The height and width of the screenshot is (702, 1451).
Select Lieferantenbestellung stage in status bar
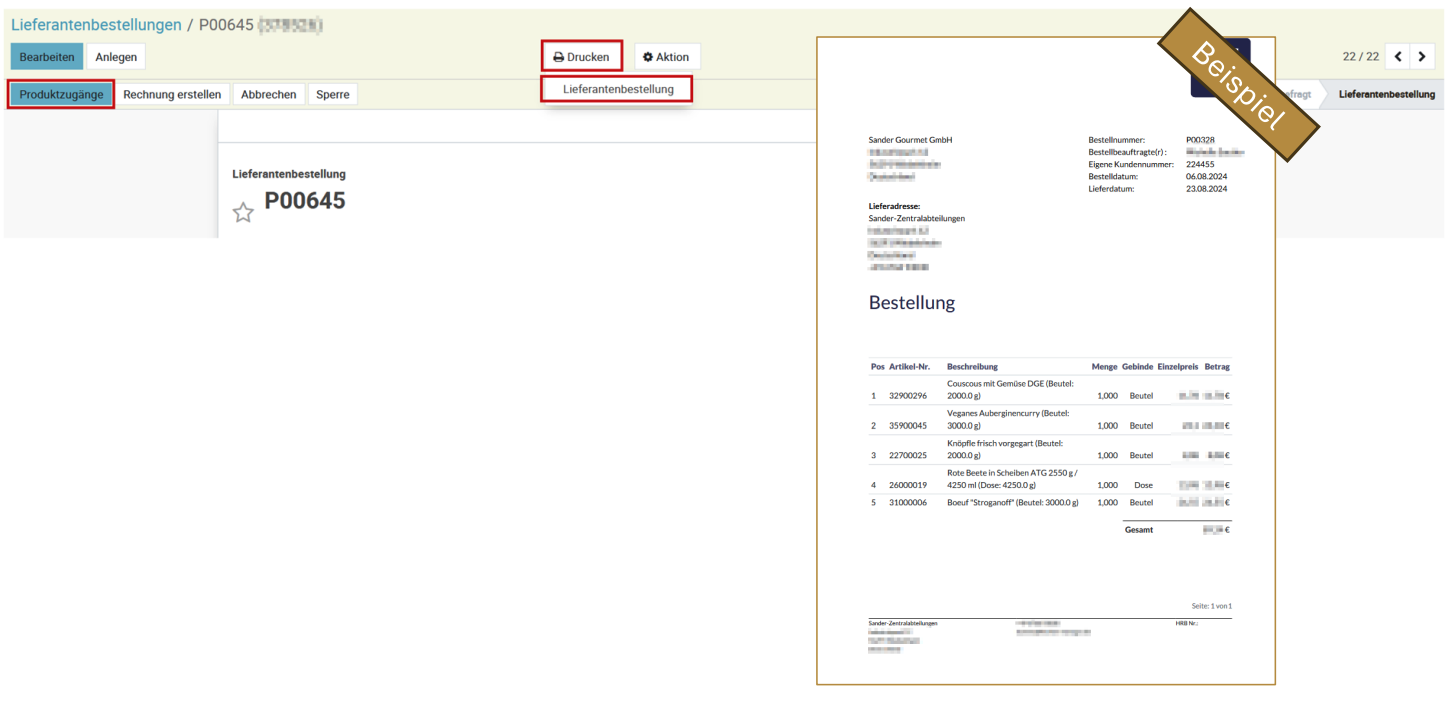pos(1386,94)
